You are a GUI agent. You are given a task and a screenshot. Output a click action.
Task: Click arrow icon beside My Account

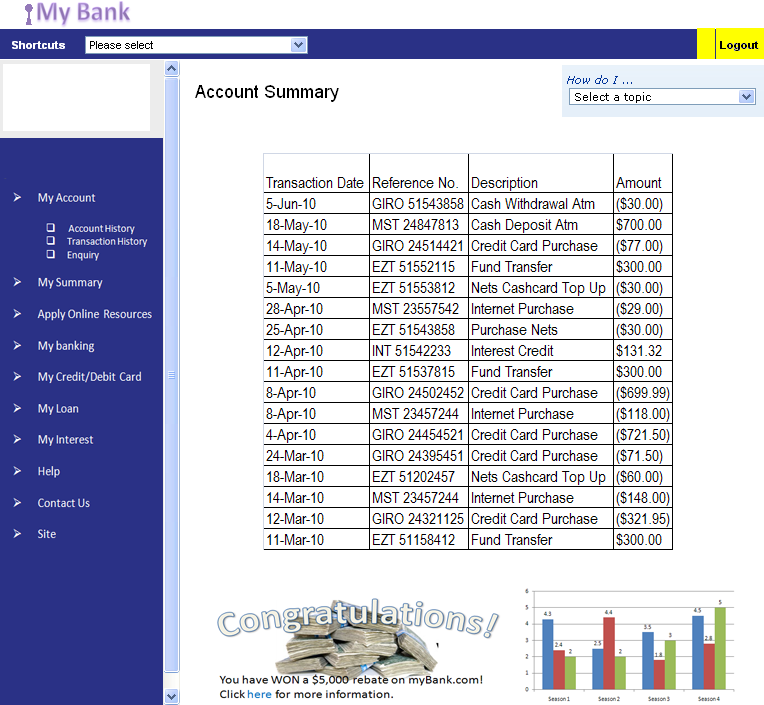[x=17, y=198]
